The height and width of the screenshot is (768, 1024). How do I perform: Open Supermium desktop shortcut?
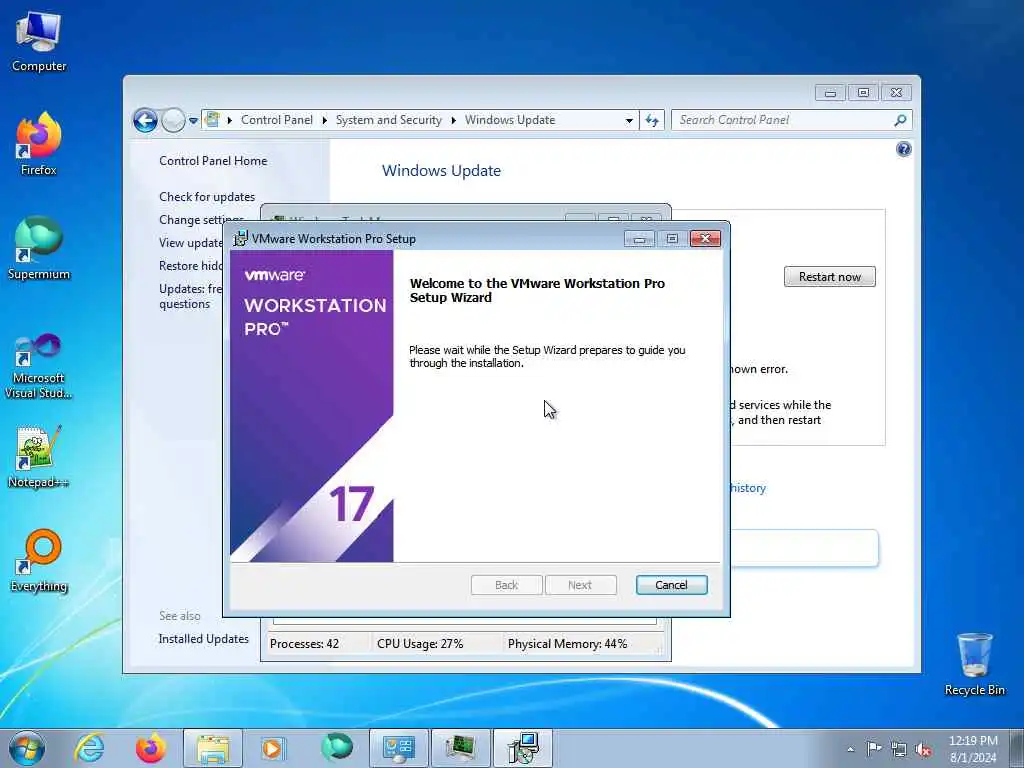click(x=39, y=249)
